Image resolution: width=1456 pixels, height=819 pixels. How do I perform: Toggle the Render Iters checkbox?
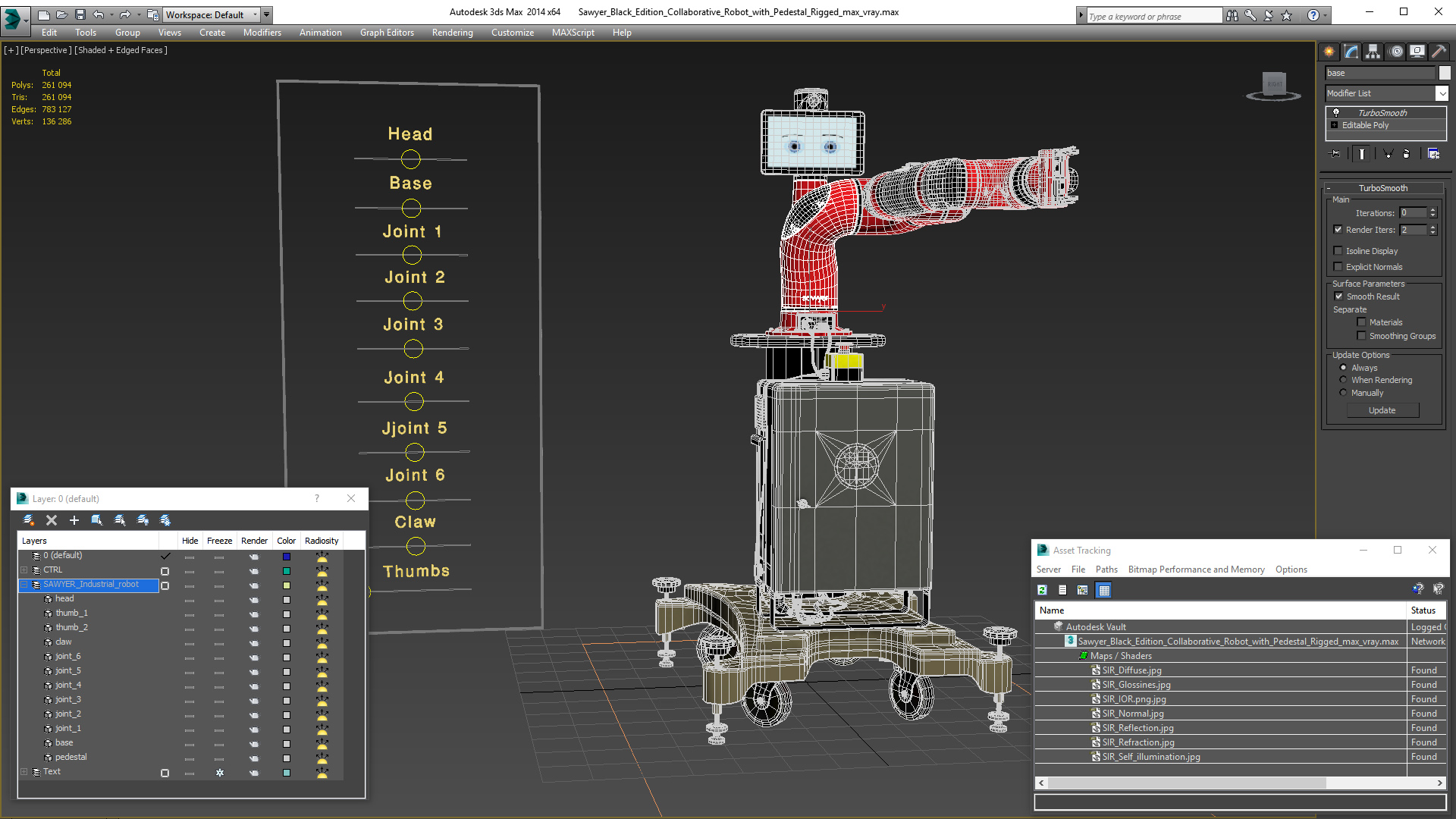tap(1338, 230)
